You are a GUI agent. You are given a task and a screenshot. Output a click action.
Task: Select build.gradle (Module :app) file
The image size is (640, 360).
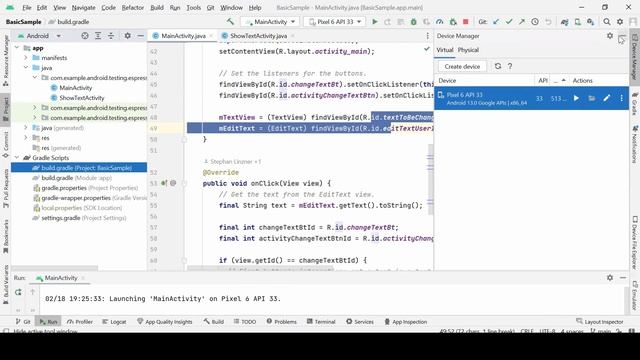coord(76,178)
